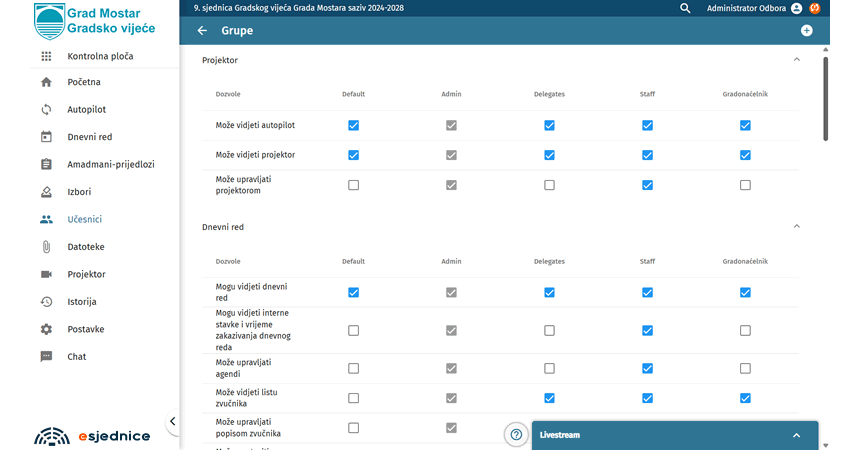860x450 pixels.
Task: Collapse the Projektor permissions section
Action: [796, 60]
